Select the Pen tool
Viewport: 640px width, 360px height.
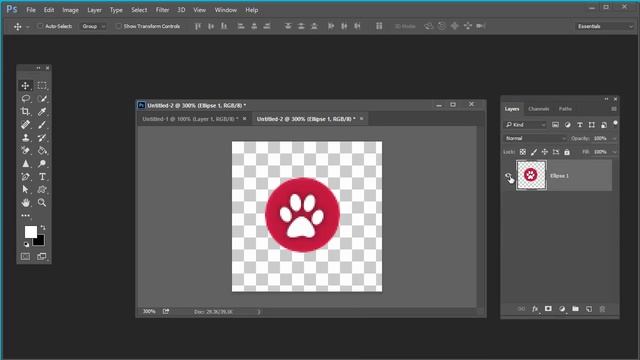25,177
